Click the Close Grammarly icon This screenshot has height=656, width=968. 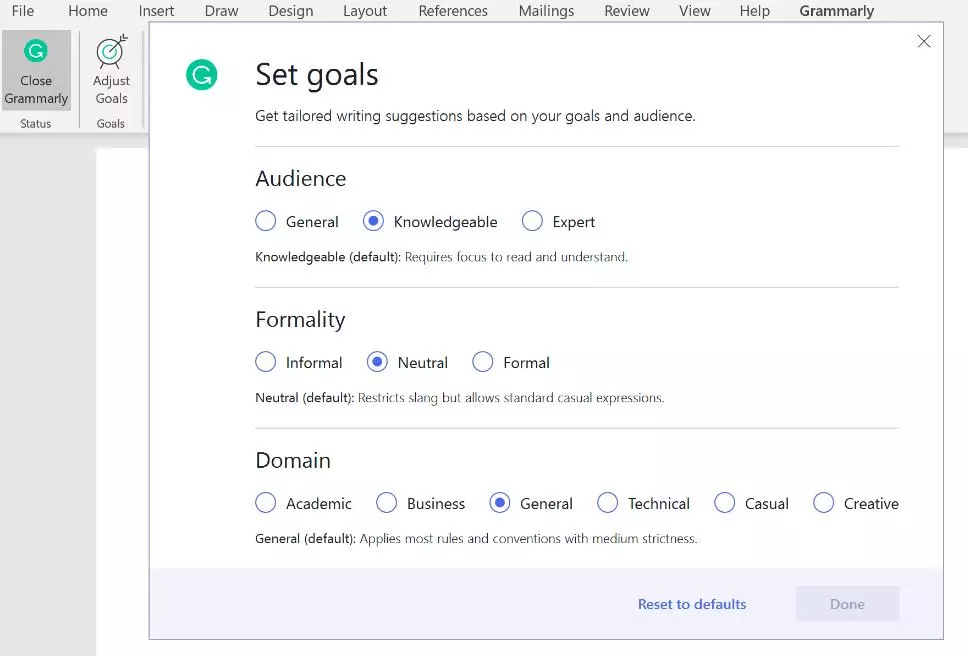coord(36,51)
